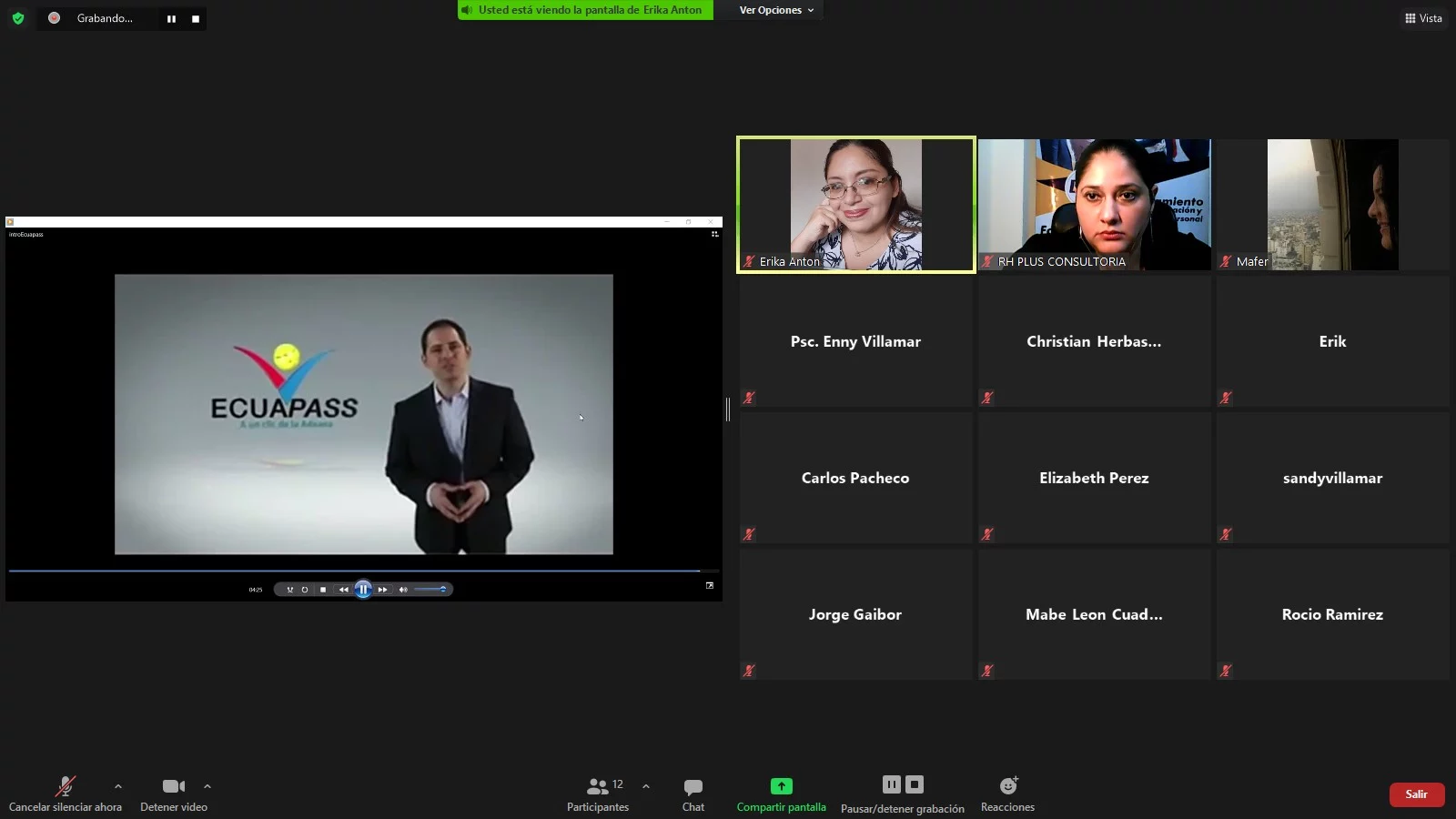
Task: Open the Ver Opciones dropdown
Action: coord(775,10)
